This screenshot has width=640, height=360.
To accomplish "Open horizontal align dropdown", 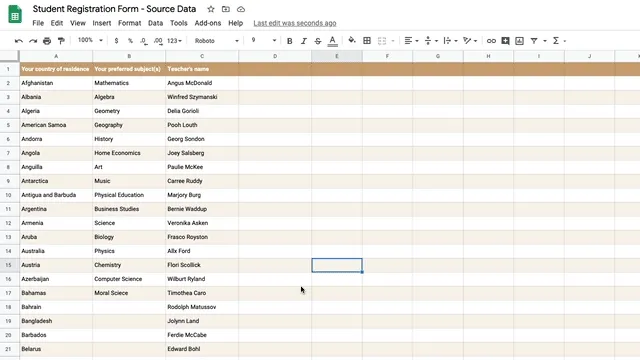I will [411, 41].
